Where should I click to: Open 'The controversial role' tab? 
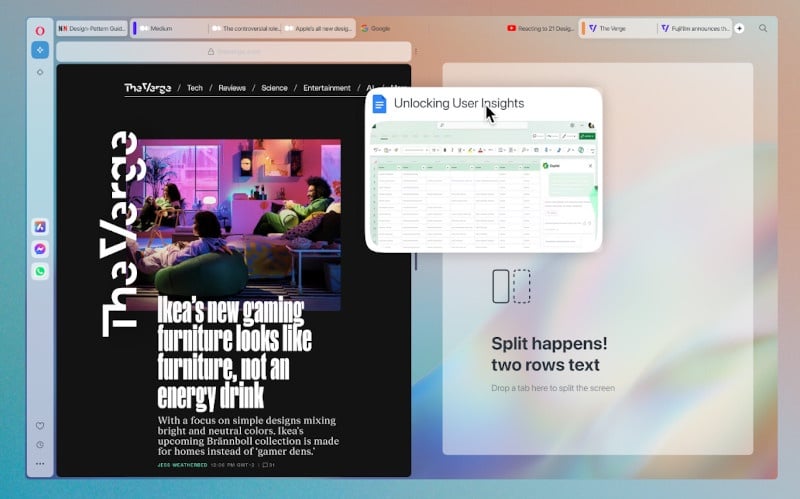(x=246, y=29)
